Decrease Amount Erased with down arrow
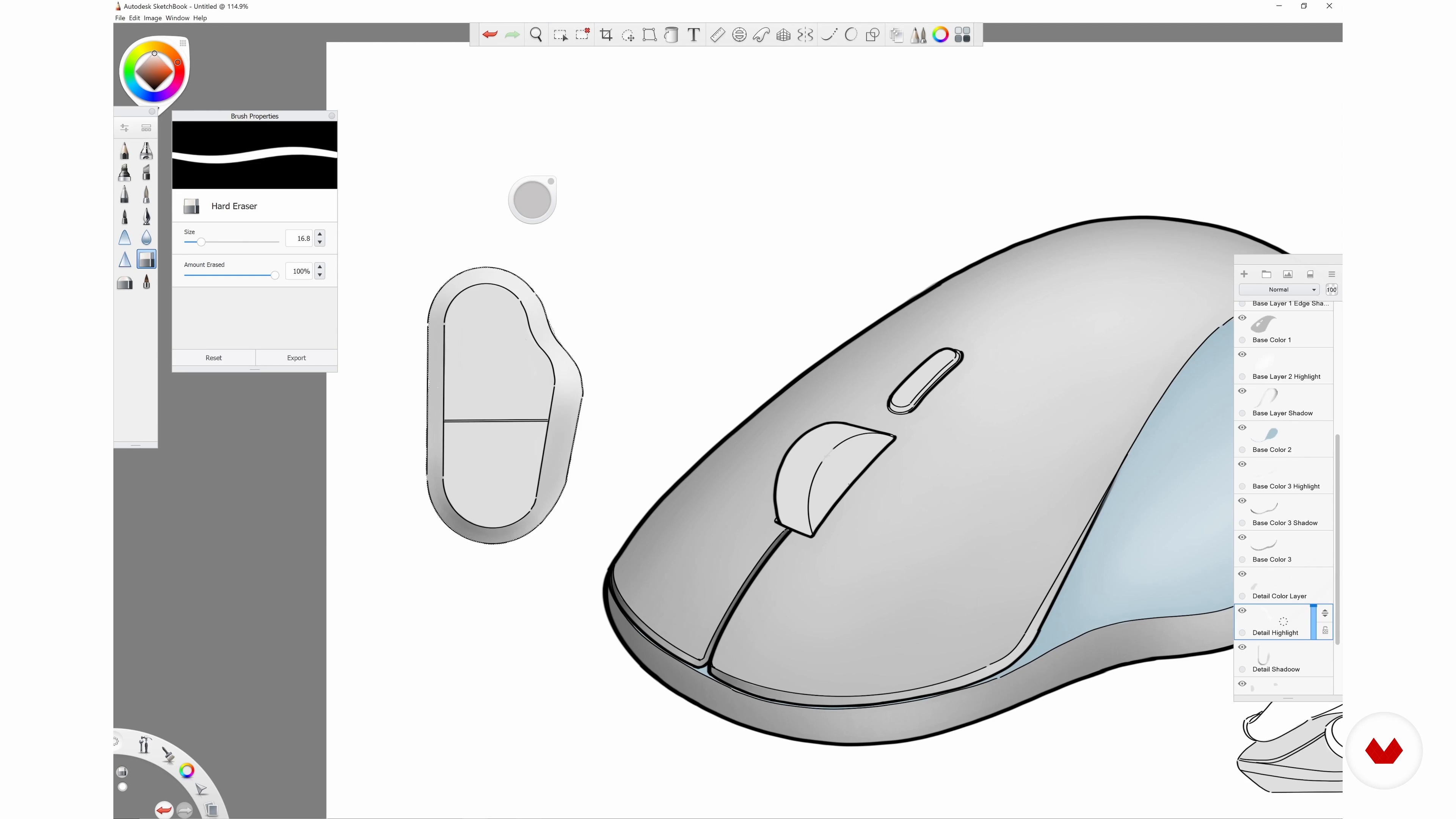The image size is (1456, 819). click(320, 275)
